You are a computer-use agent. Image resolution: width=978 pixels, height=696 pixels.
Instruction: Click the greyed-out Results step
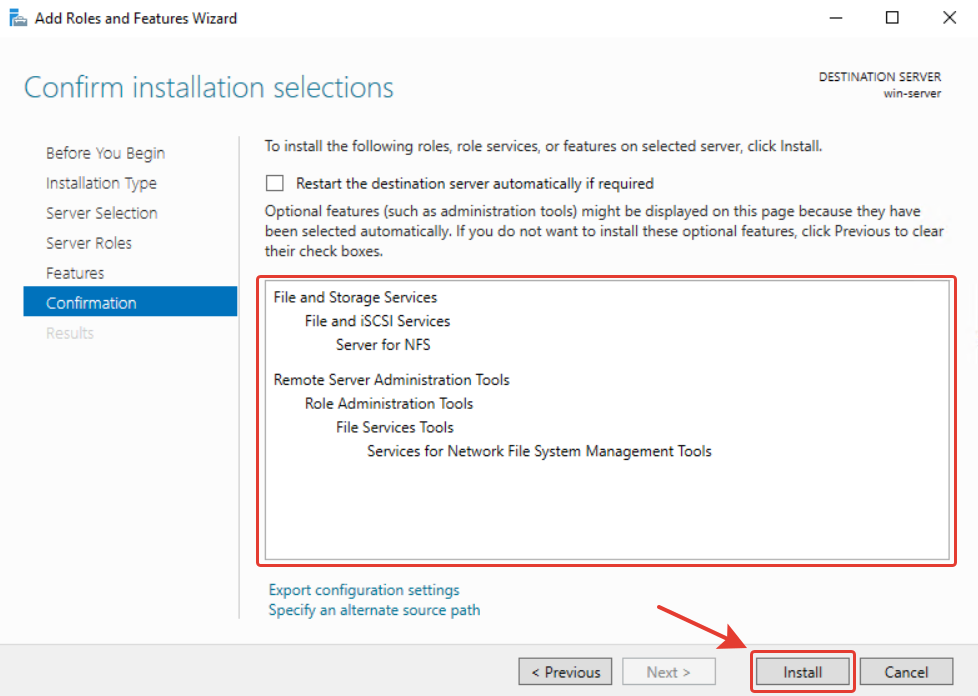click(70, 333)
